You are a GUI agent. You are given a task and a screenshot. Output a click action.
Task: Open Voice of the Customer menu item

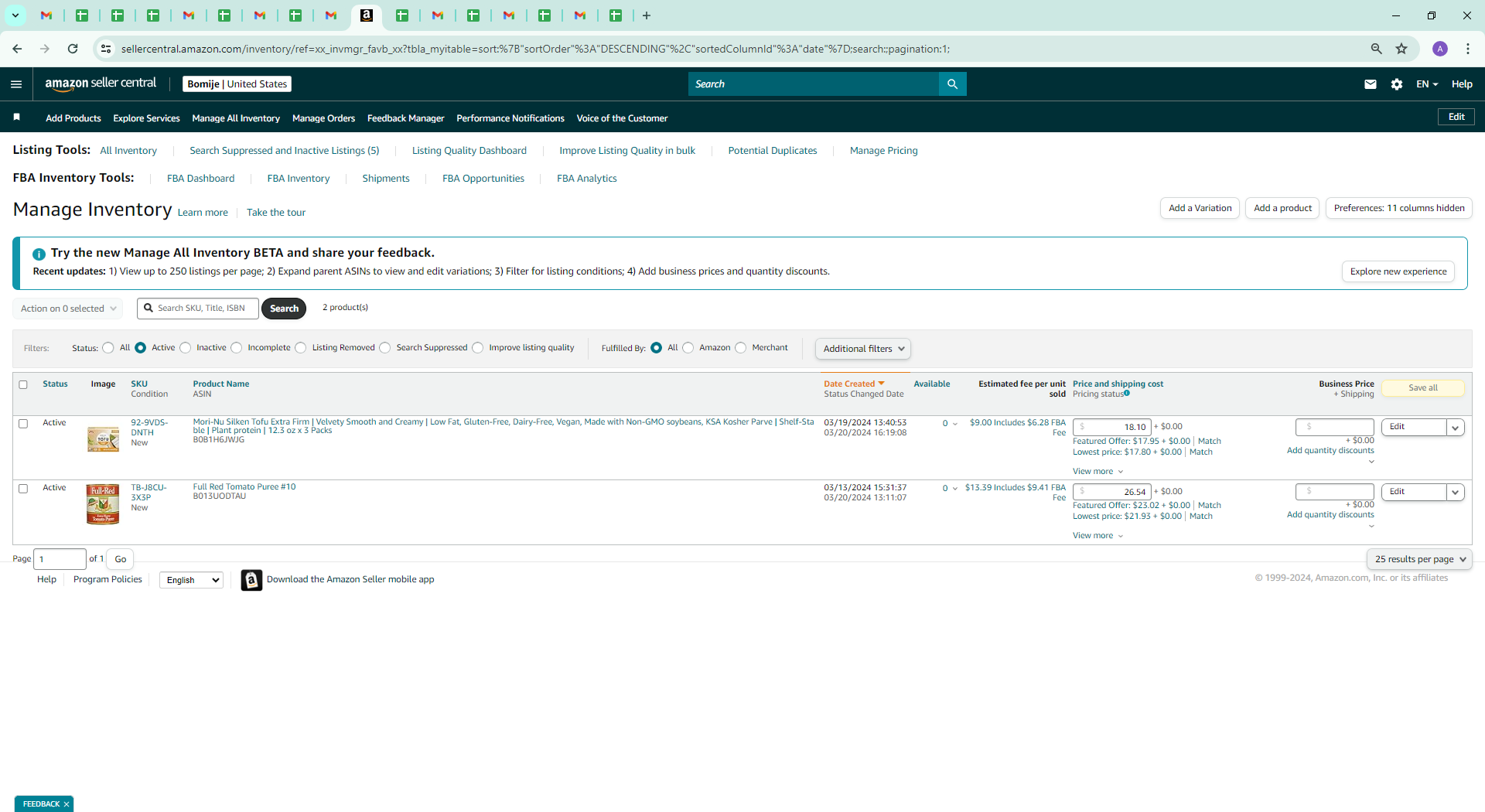tap(622, 118)
